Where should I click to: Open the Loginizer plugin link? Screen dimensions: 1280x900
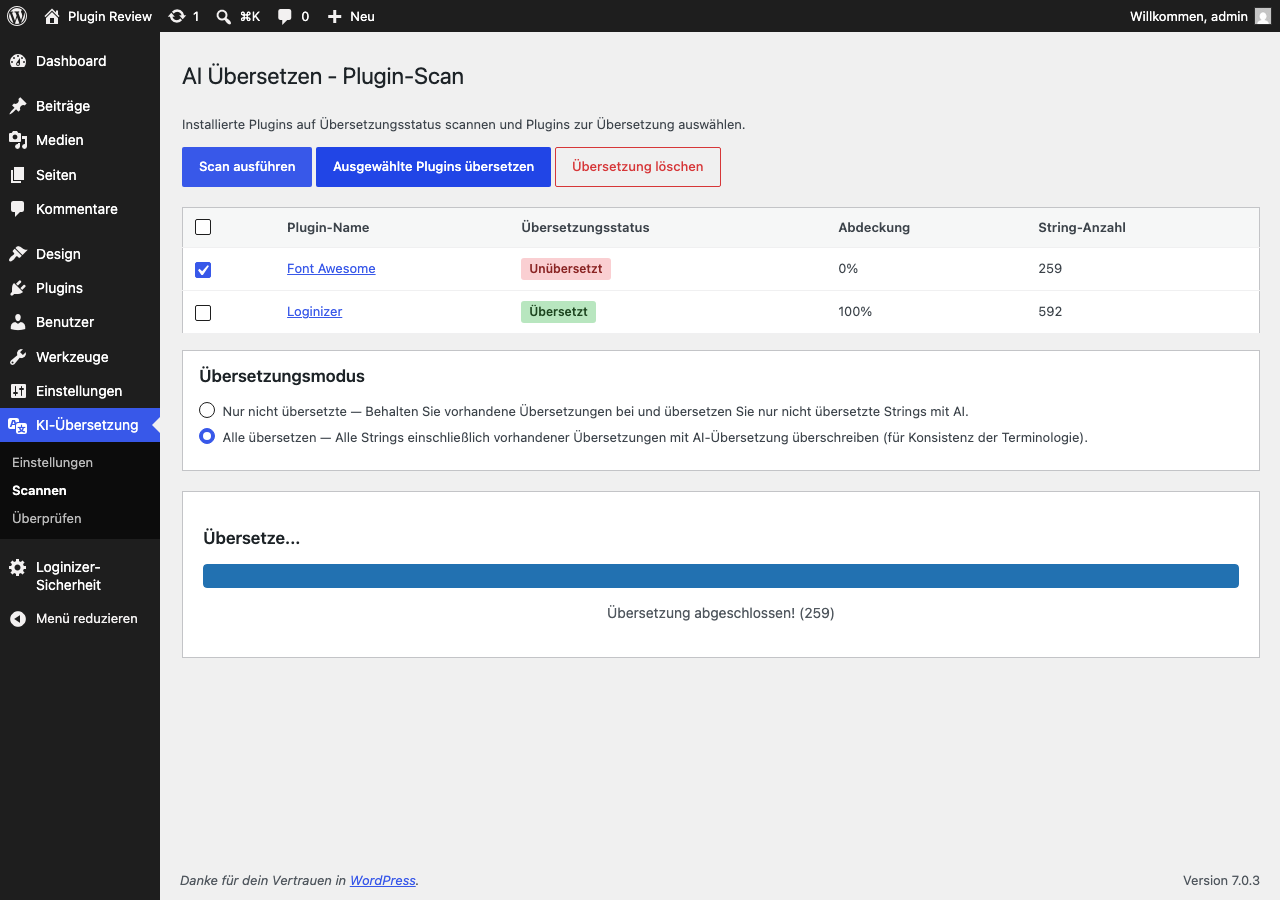click(314, 311)
